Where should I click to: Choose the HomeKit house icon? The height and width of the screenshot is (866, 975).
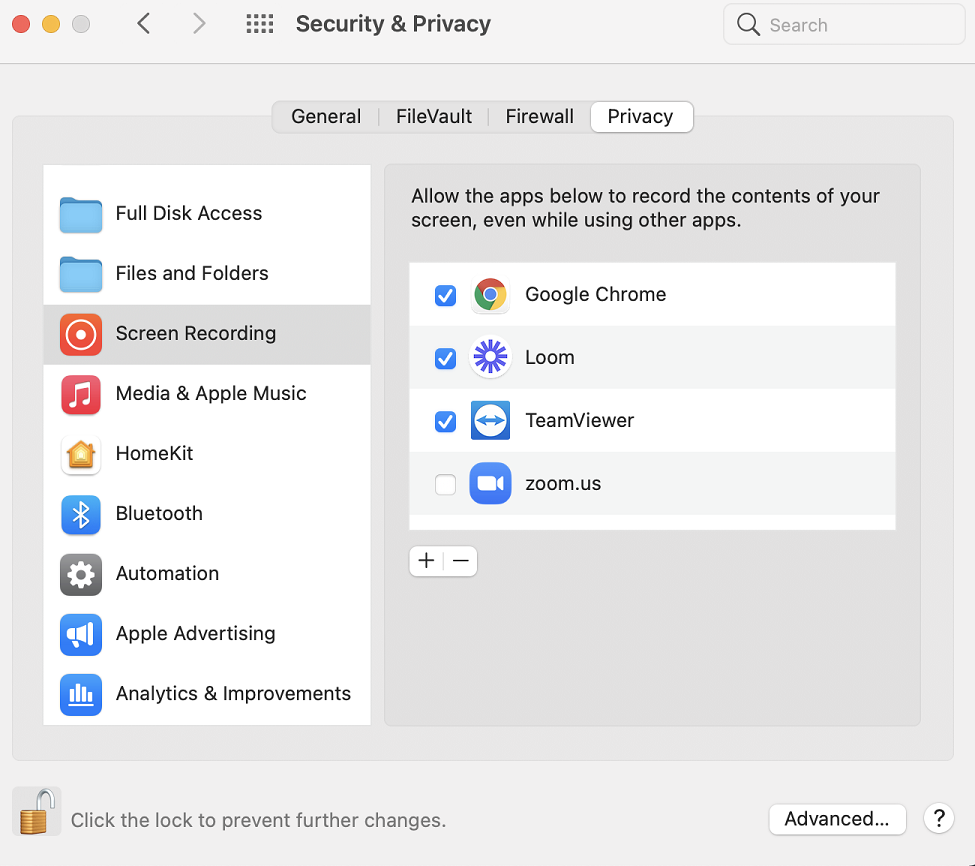(x=81, y=454)
